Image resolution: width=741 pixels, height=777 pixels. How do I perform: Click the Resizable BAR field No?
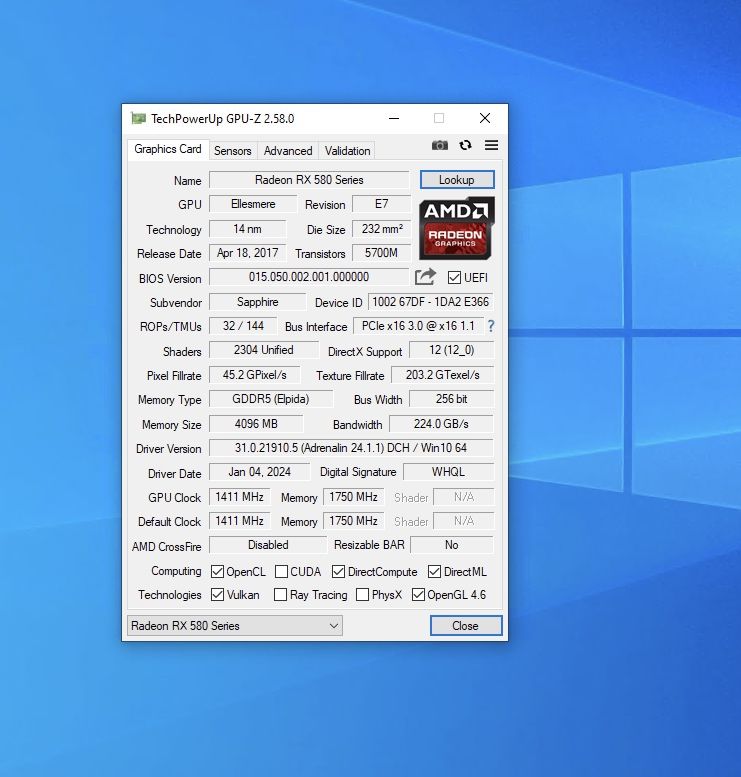pos(452,545)
